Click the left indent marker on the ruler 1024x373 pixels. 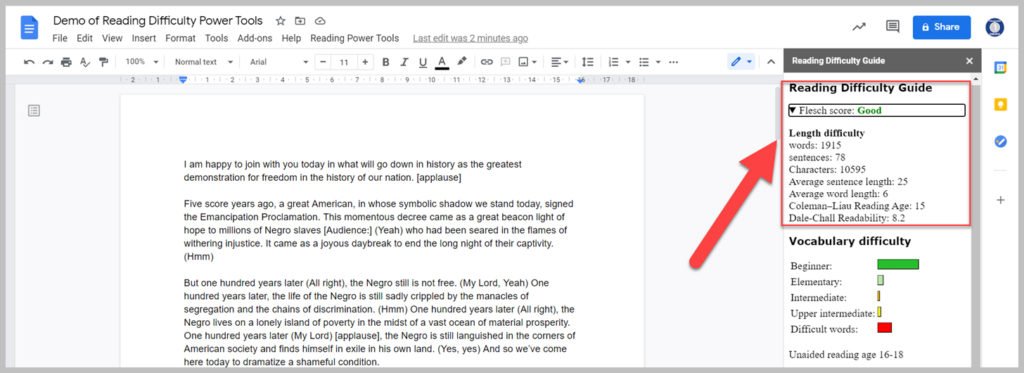(x=183, y=80)
